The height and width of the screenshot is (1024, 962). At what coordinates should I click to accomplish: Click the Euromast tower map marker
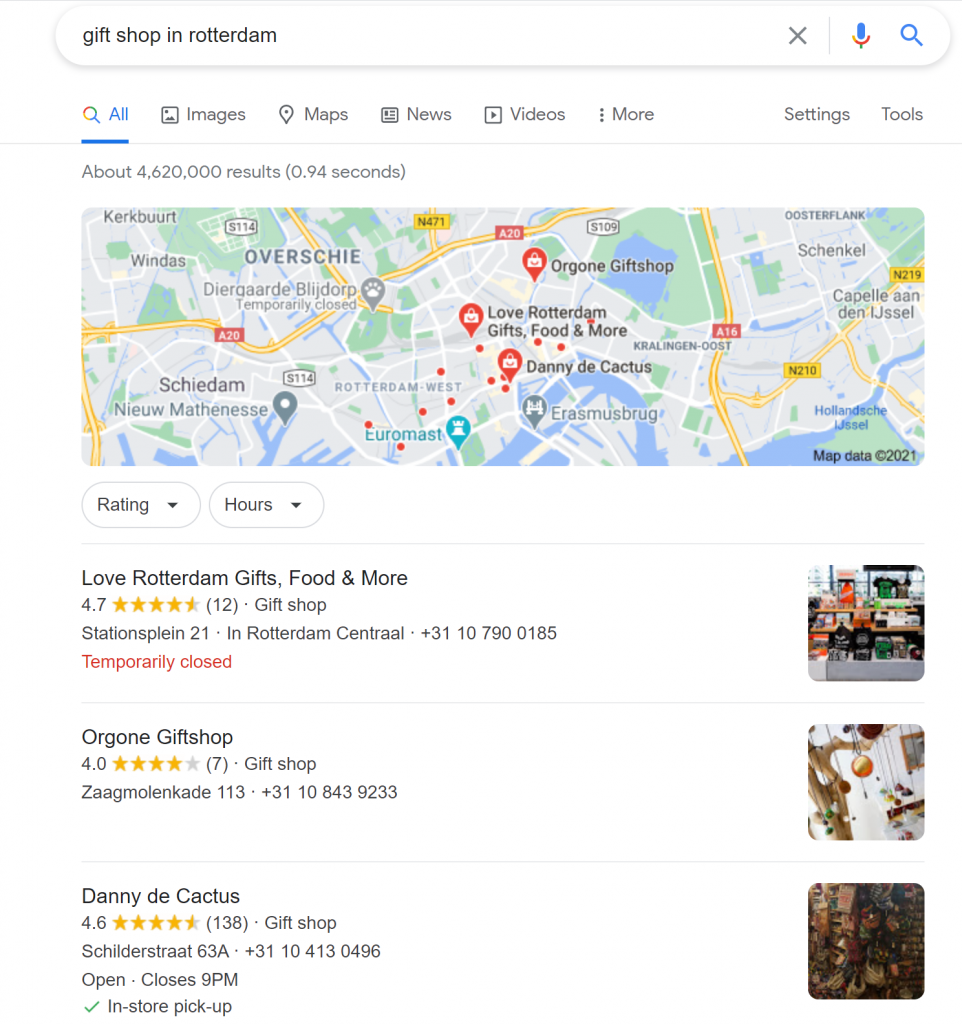[458, 432]
